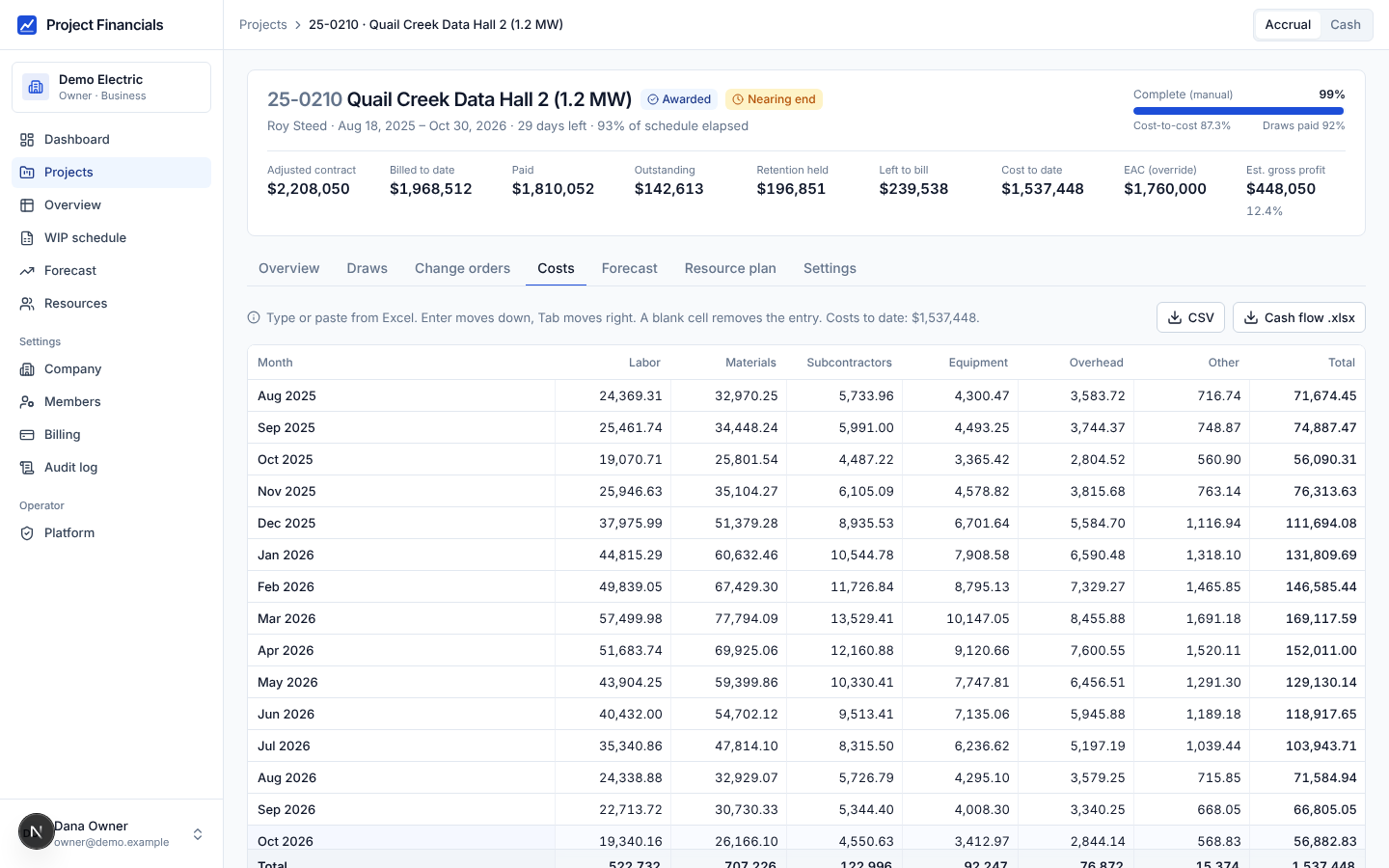Viewport: 1389px width, 868px height.
Task: Click the Adjusted contract value $2,208,050
Action: pos(309,189)
